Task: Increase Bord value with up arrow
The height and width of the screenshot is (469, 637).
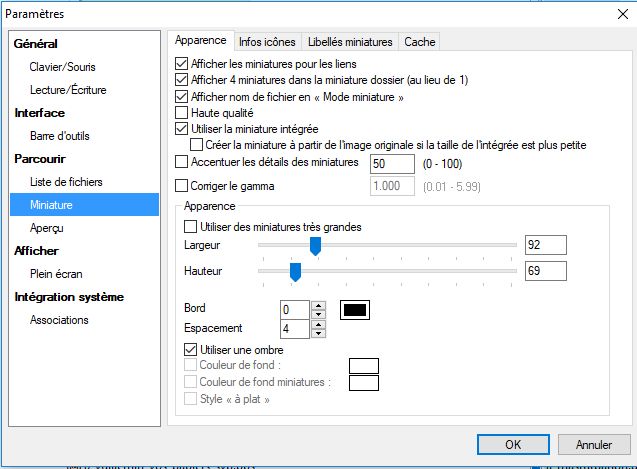Action: pos(318,305)
